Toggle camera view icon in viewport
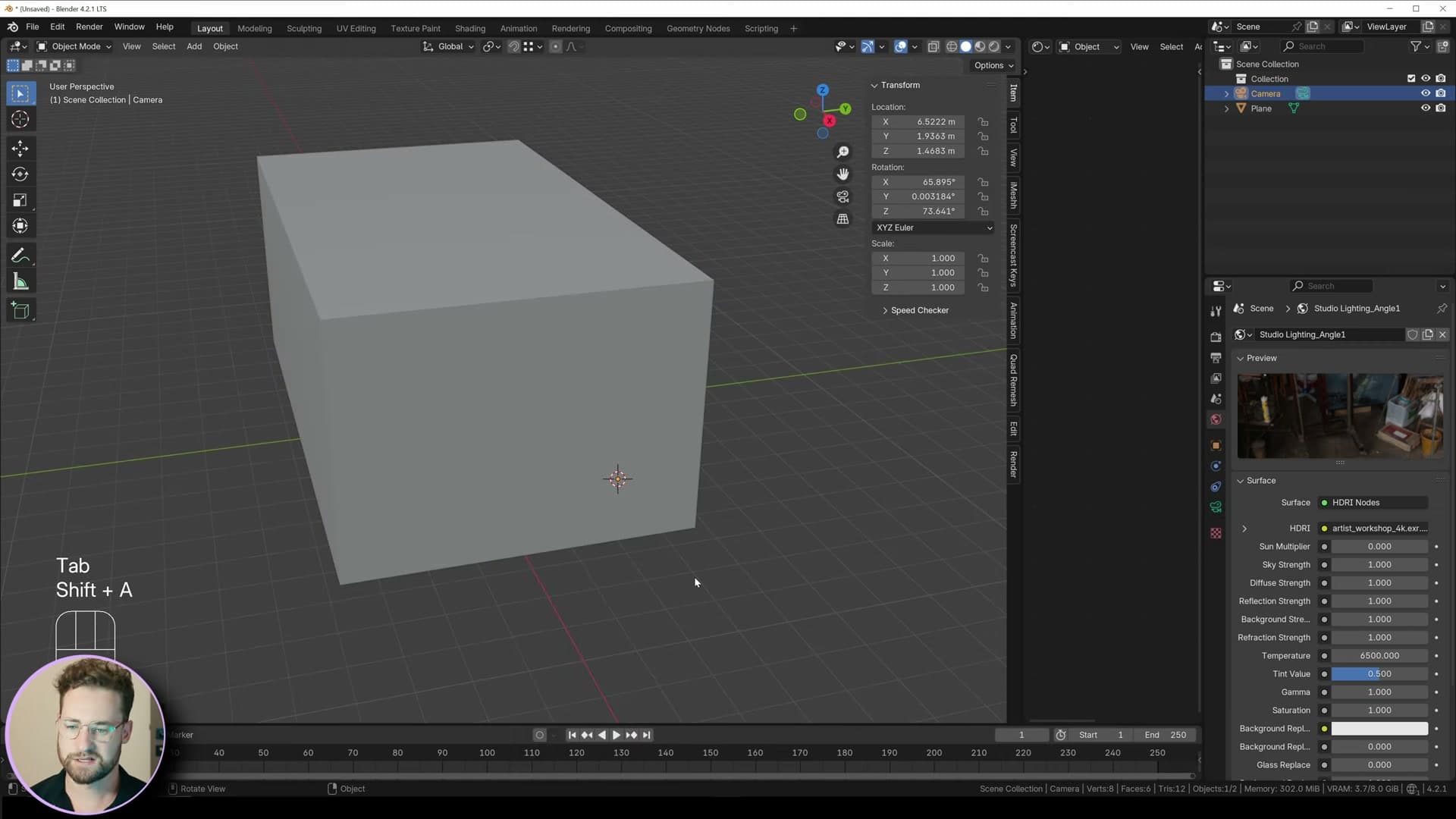 tap(843, 197)
